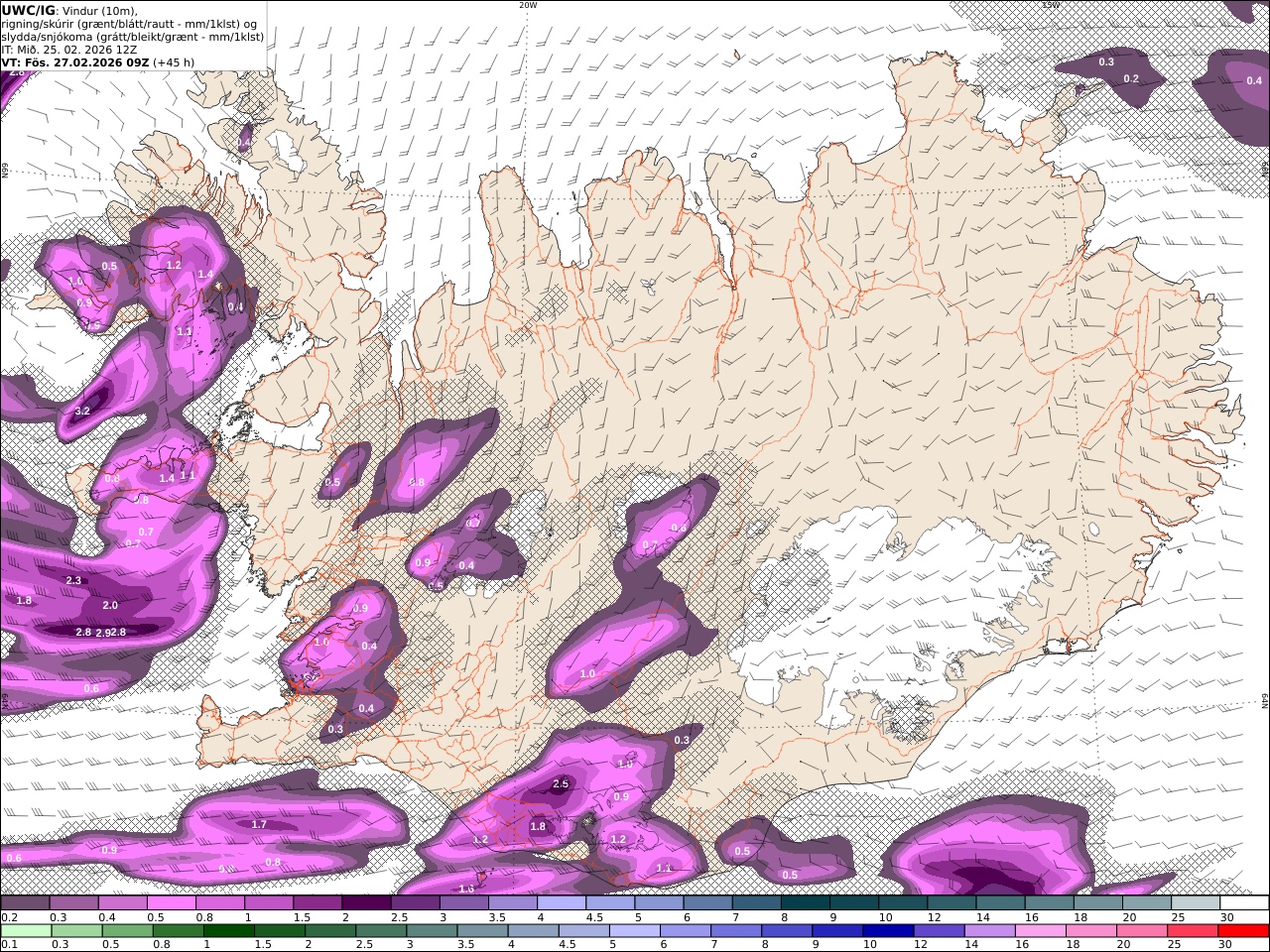Click the snow legend label '0.2'

point(8,917)
